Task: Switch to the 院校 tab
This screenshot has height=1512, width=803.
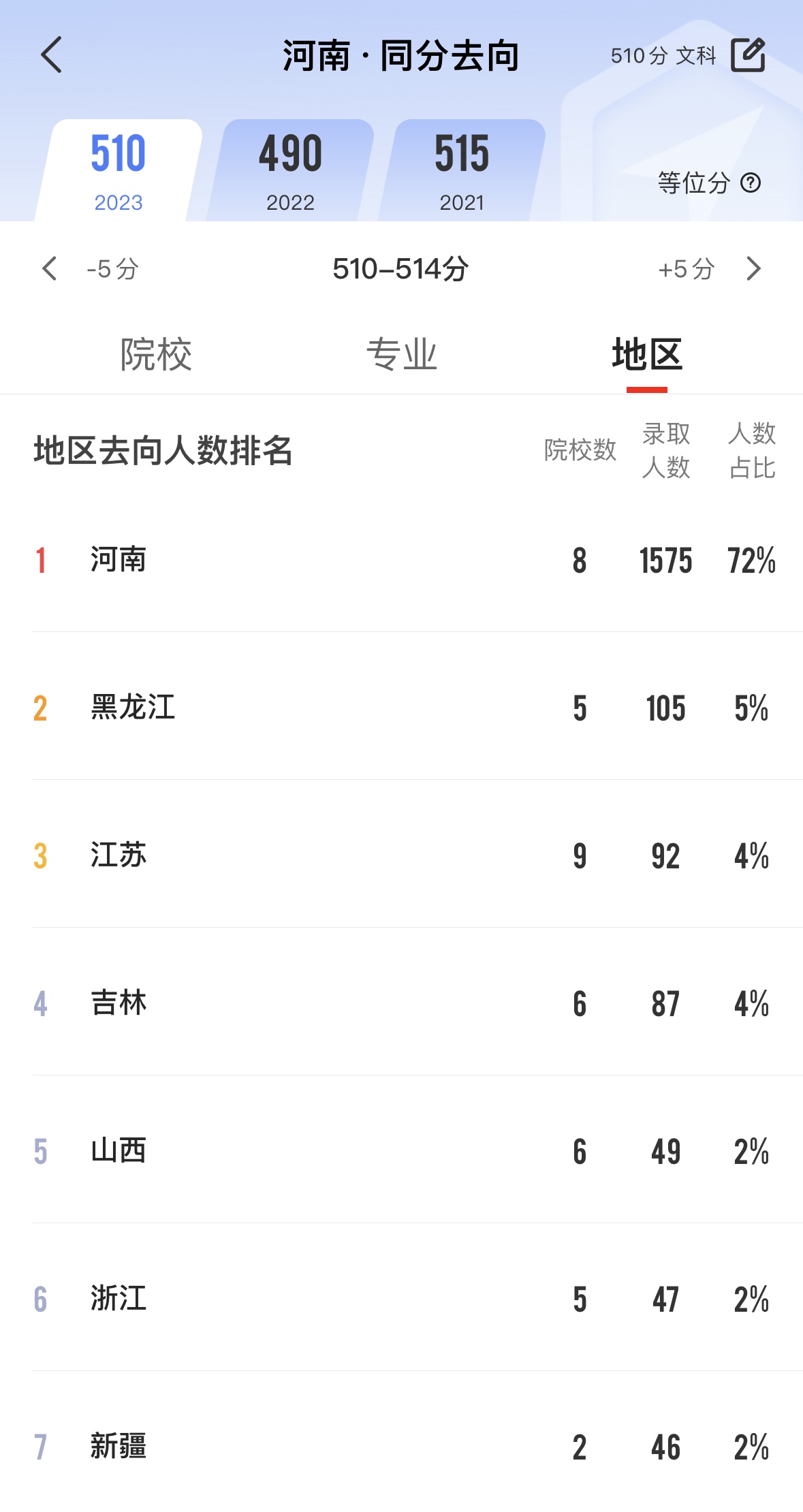Action: 156,354
